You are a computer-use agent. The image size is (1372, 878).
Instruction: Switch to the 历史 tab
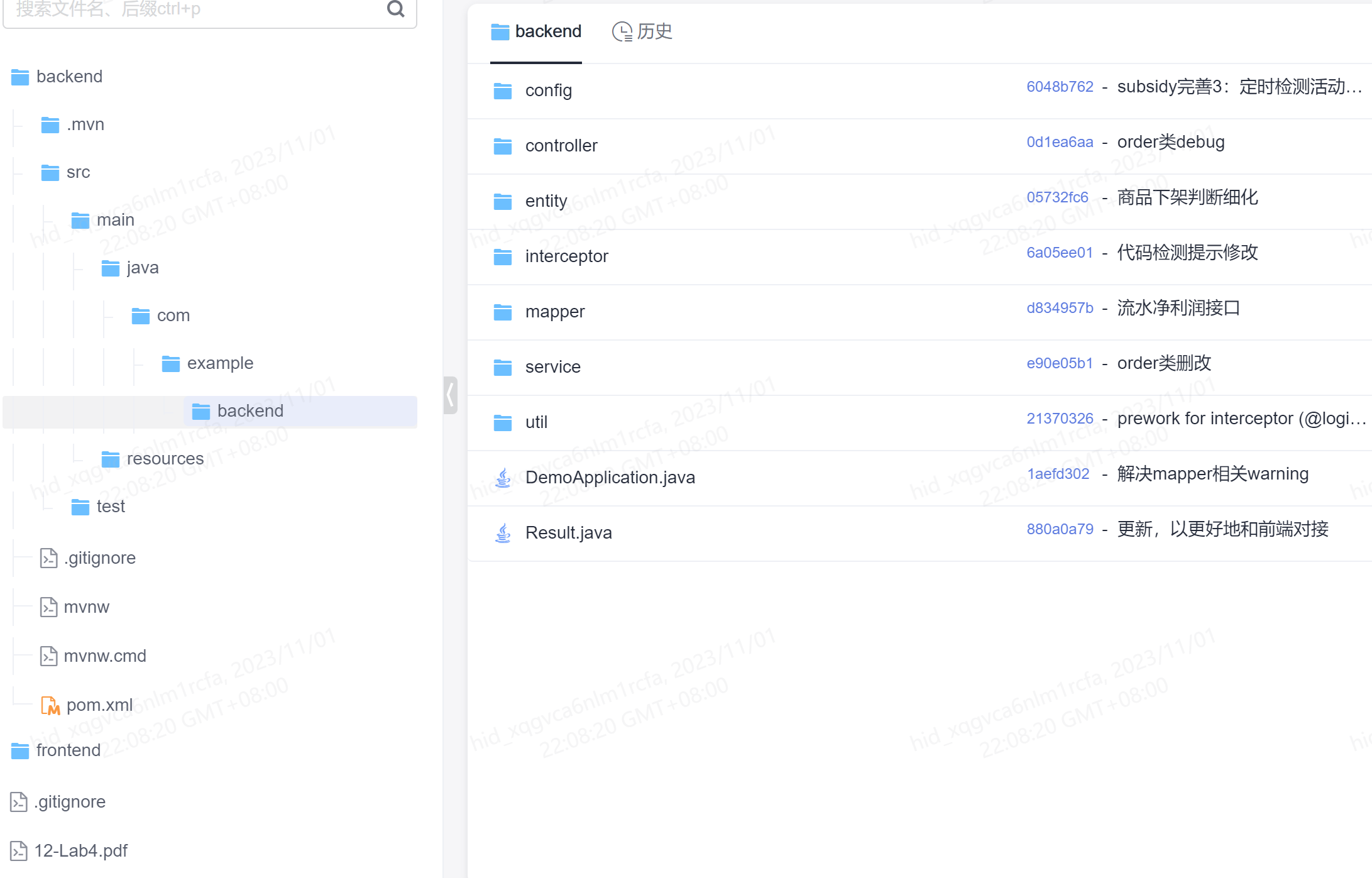pyautogui.click(x=654, y=31)
